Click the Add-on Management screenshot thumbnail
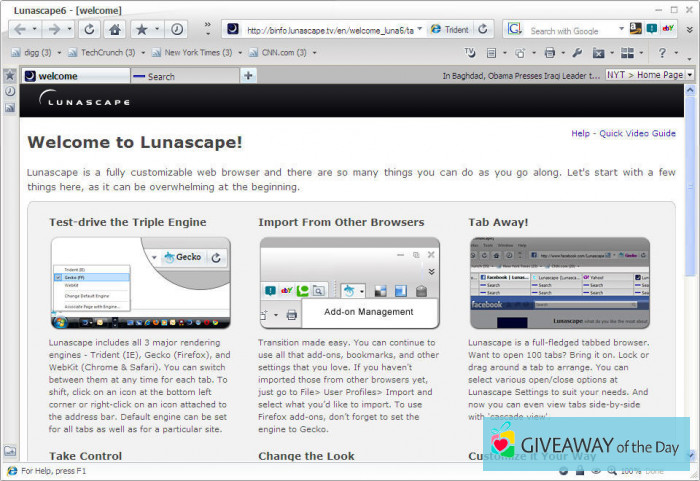700x481 pixels. coord(350,283)
